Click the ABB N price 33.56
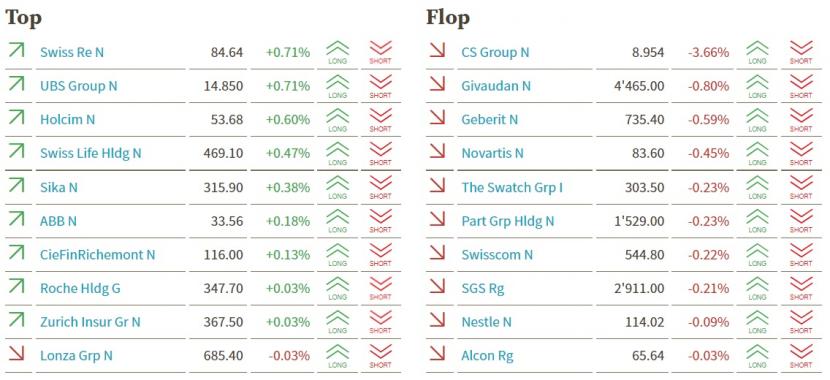 (226, 221)
